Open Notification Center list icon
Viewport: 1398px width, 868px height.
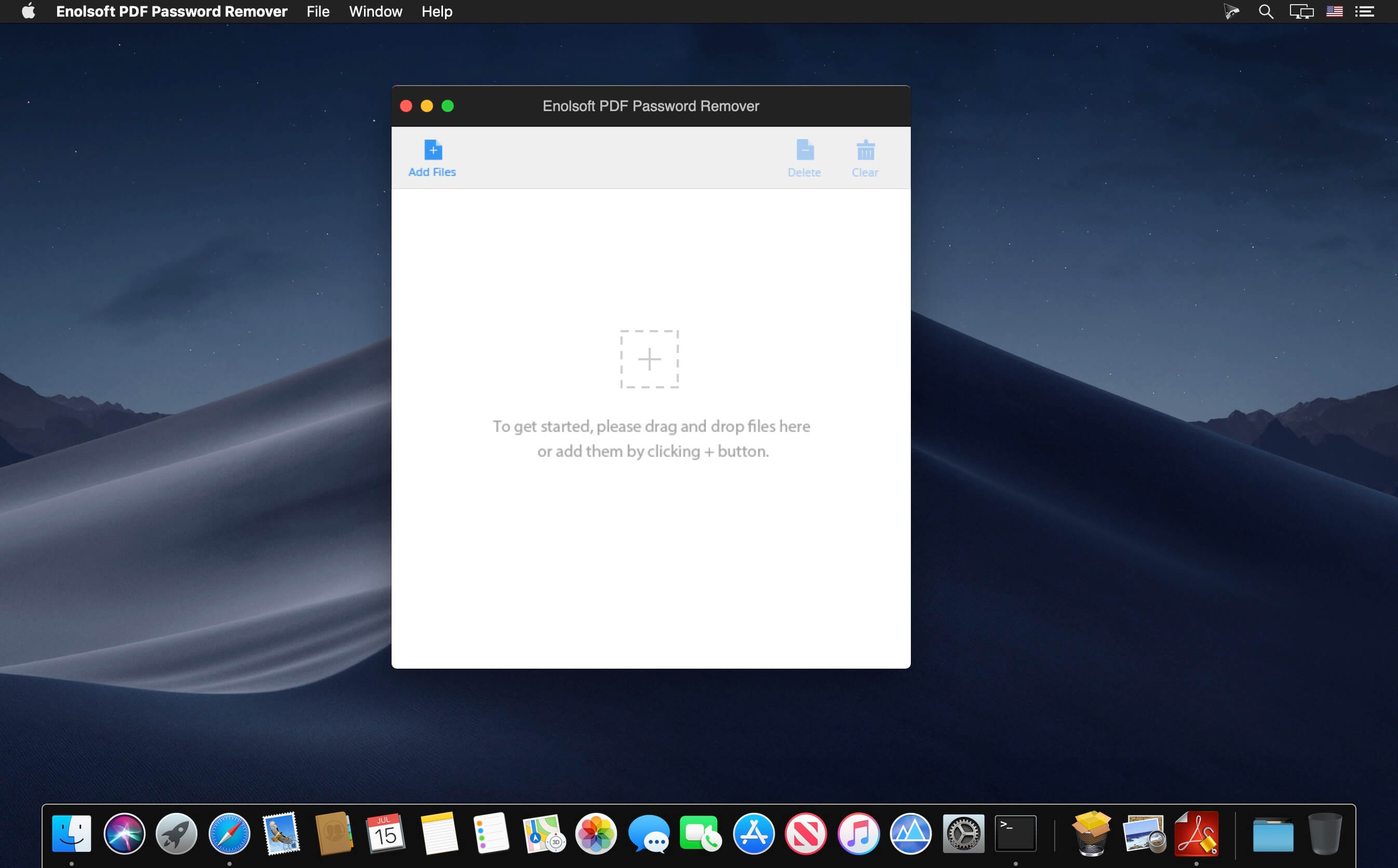pyautogui.click(x=1365, y=11)
